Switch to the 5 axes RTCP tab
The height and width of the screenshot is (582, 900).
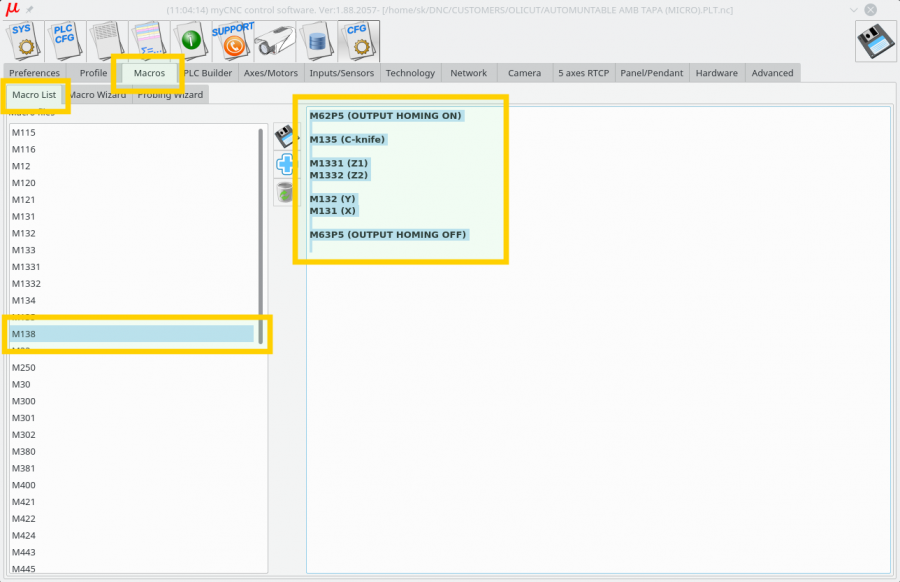(x=584, y=73)
